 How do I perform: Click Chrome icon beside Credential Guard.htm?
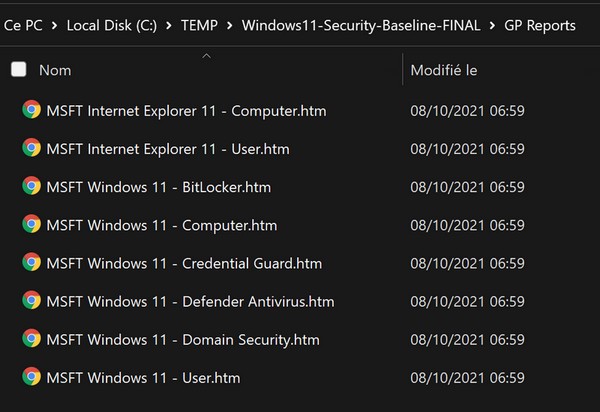tap(31, 263)
